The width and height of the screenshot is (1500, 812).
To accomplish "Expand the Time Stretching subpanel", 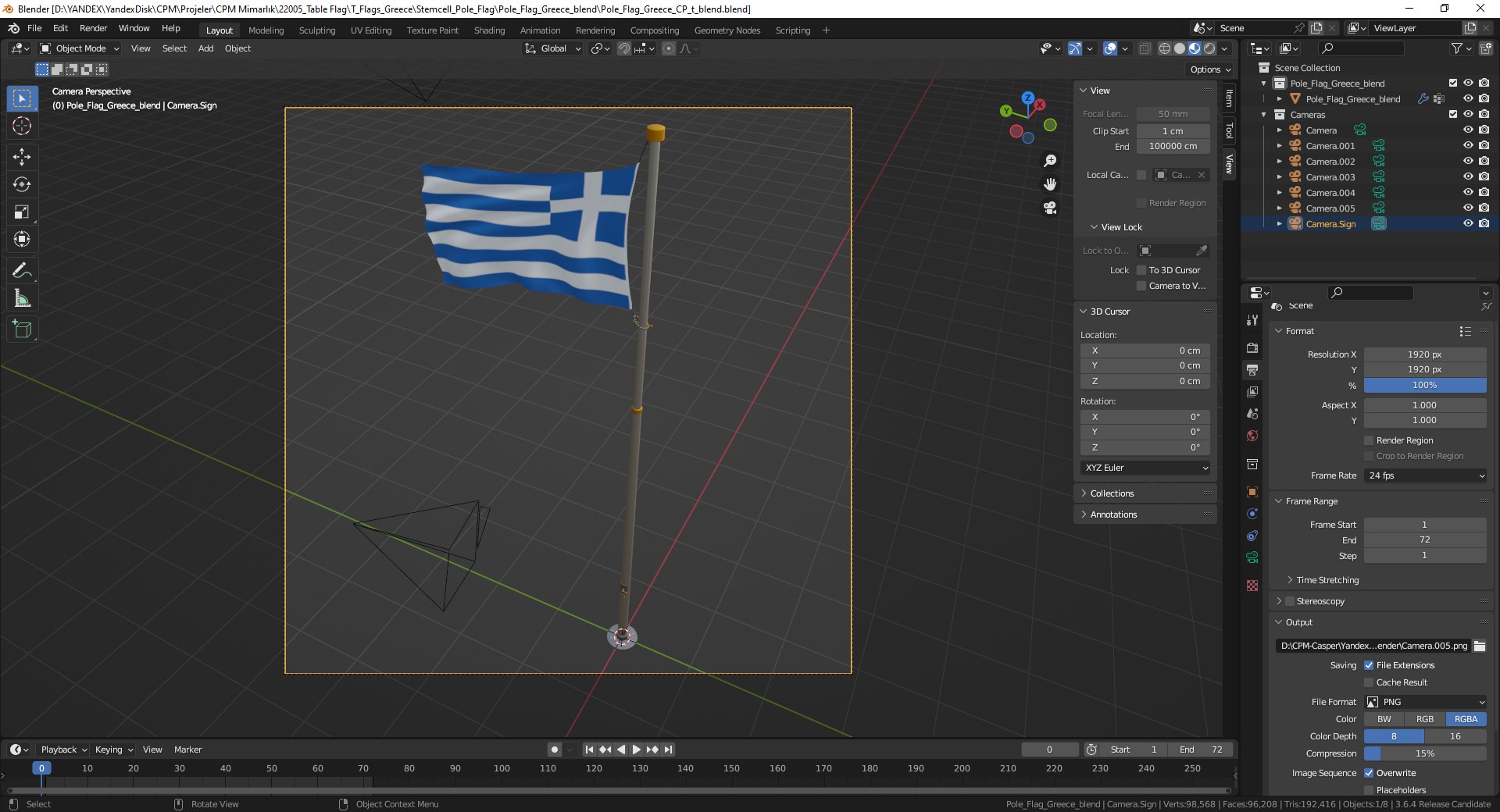I will pyautogui.click(x=1327, y=580).
